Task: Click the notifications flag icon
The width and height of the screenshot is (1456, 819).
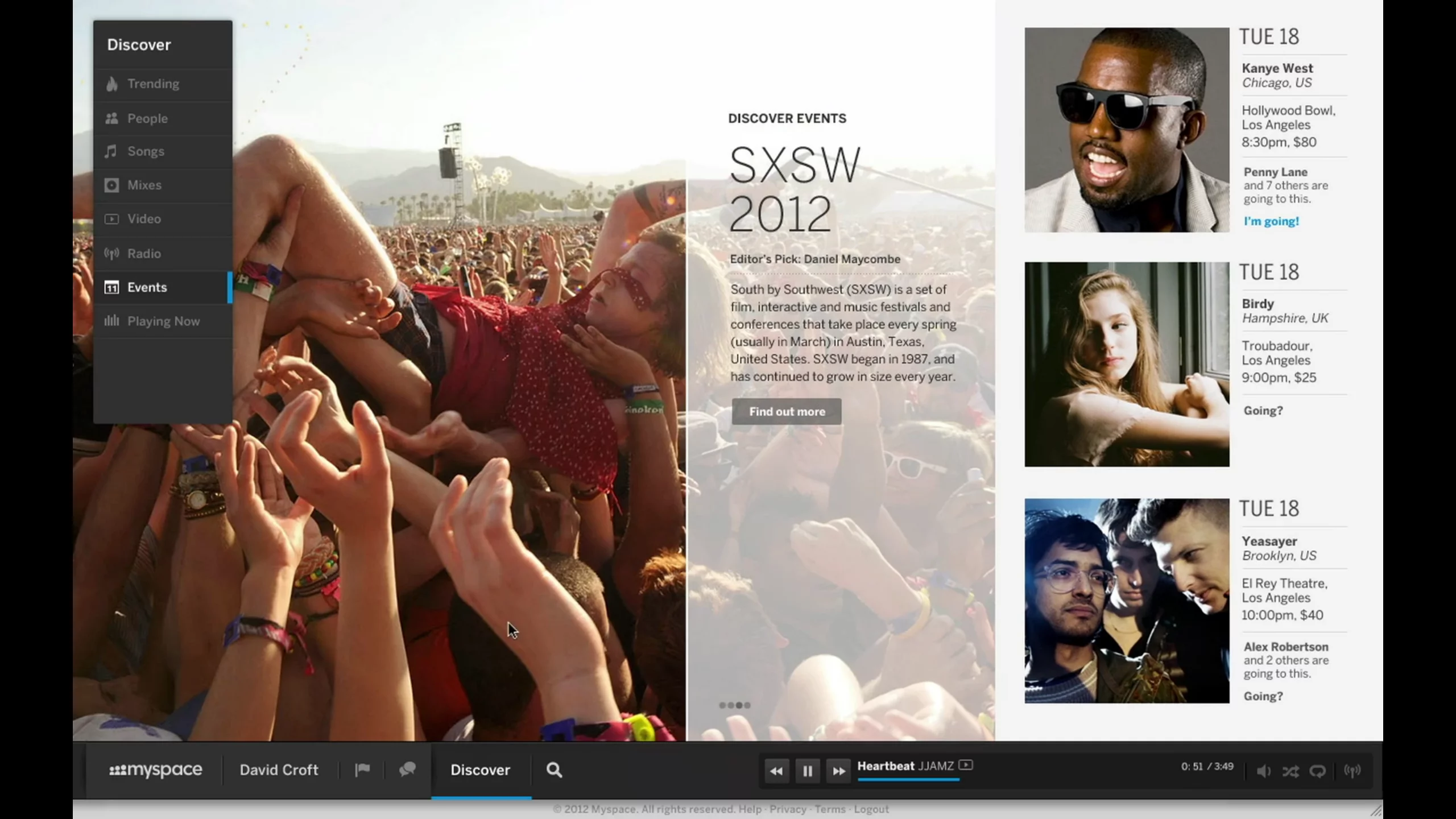Action: pos(362,770)
